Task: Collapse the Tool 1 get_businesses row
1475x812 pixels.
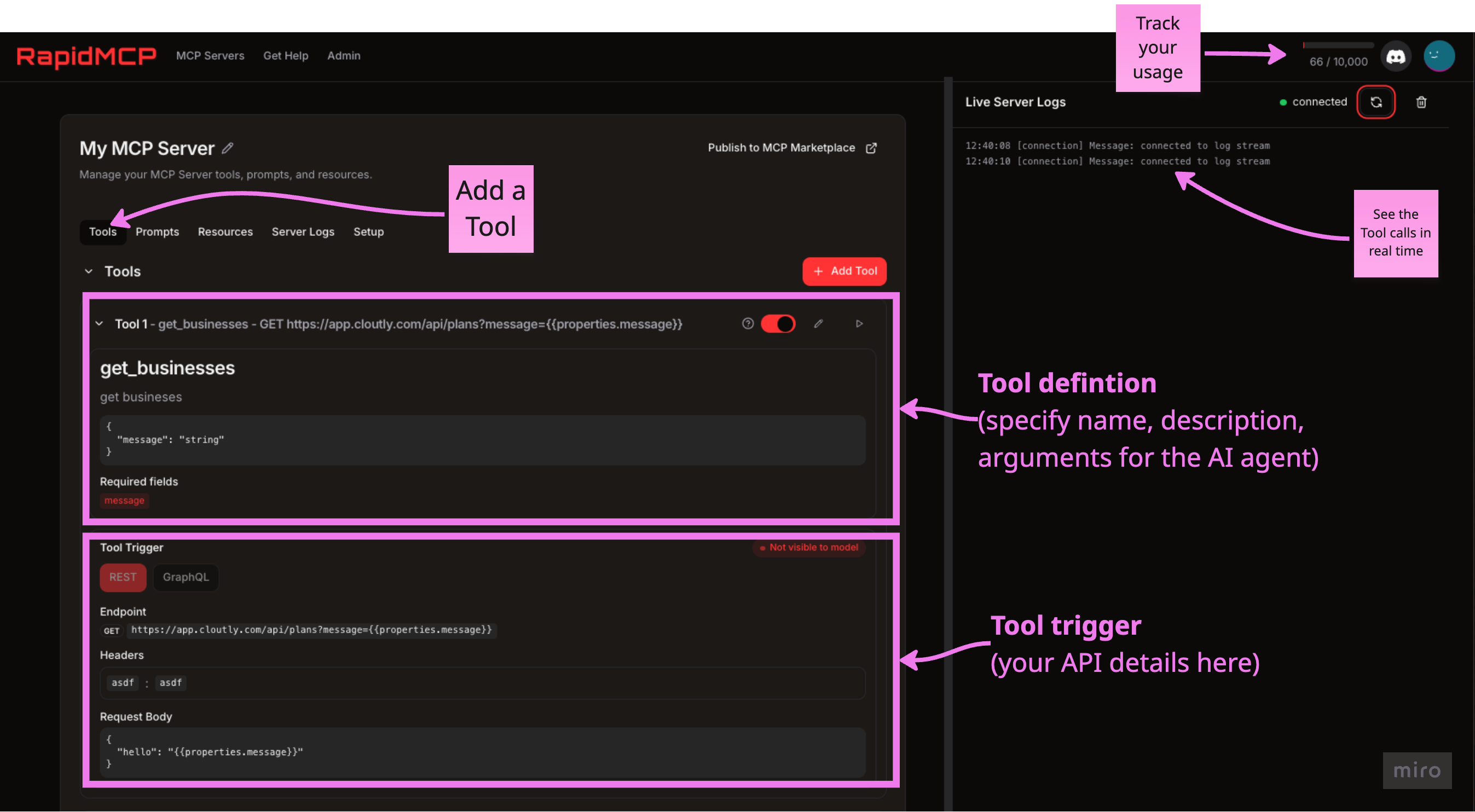Action: pyautogui.click(x=99, y=323)
